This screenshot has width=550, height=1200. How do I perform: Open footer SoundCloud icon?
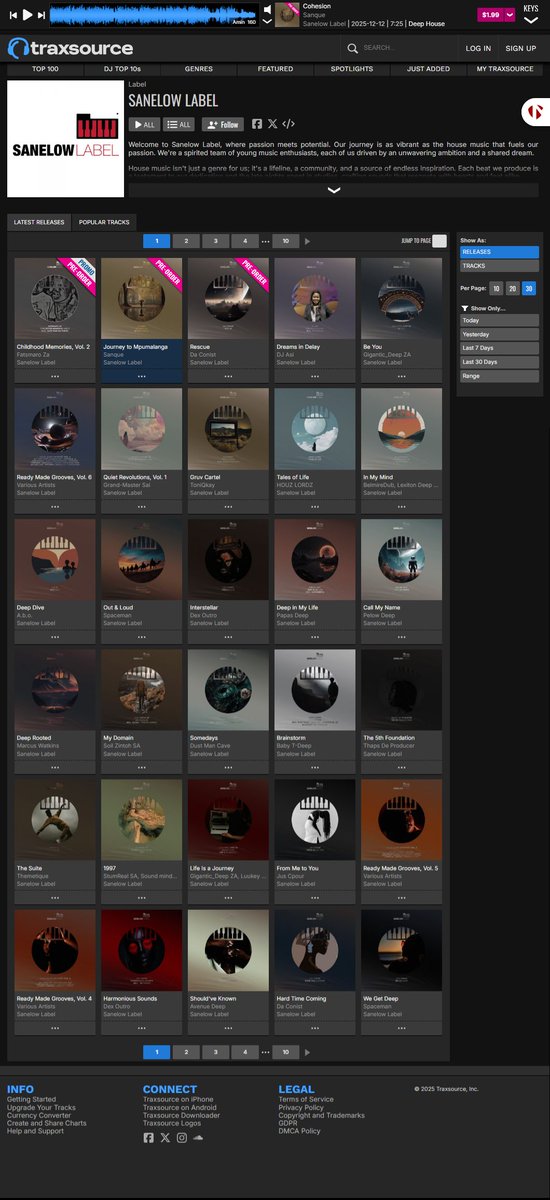point(198,1138)
